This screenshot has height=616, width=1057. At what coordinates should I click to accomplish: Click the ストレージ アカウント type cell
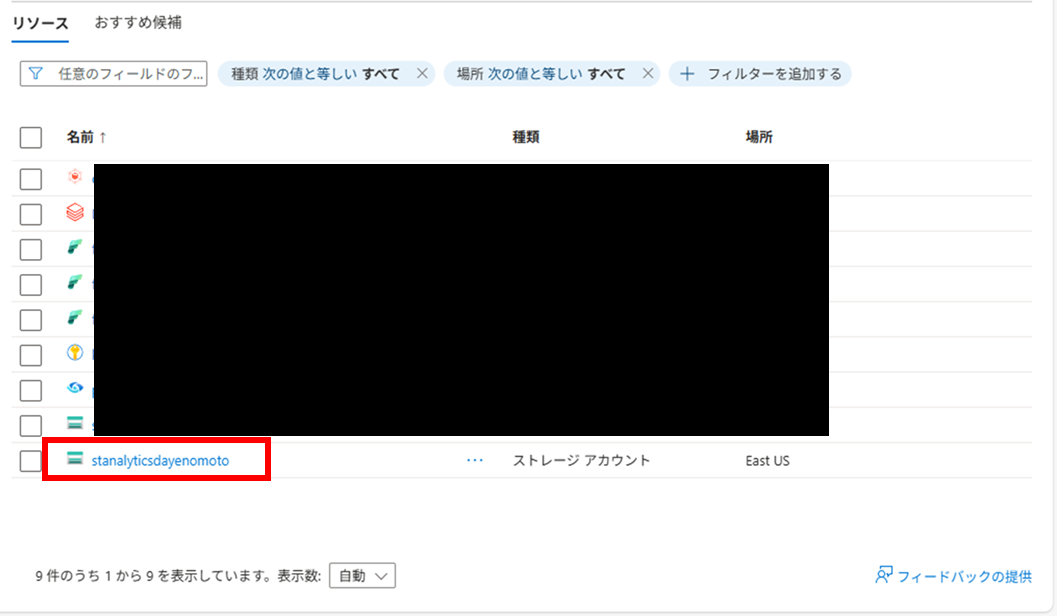coord(581,460)
